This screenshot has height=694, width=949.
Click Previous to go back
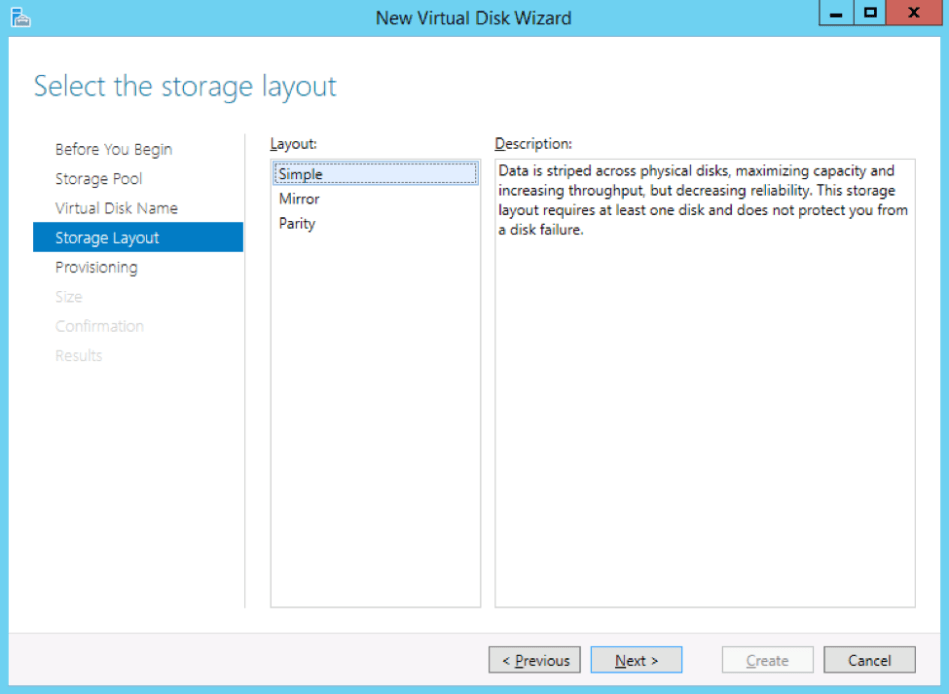tap(534, 660)
